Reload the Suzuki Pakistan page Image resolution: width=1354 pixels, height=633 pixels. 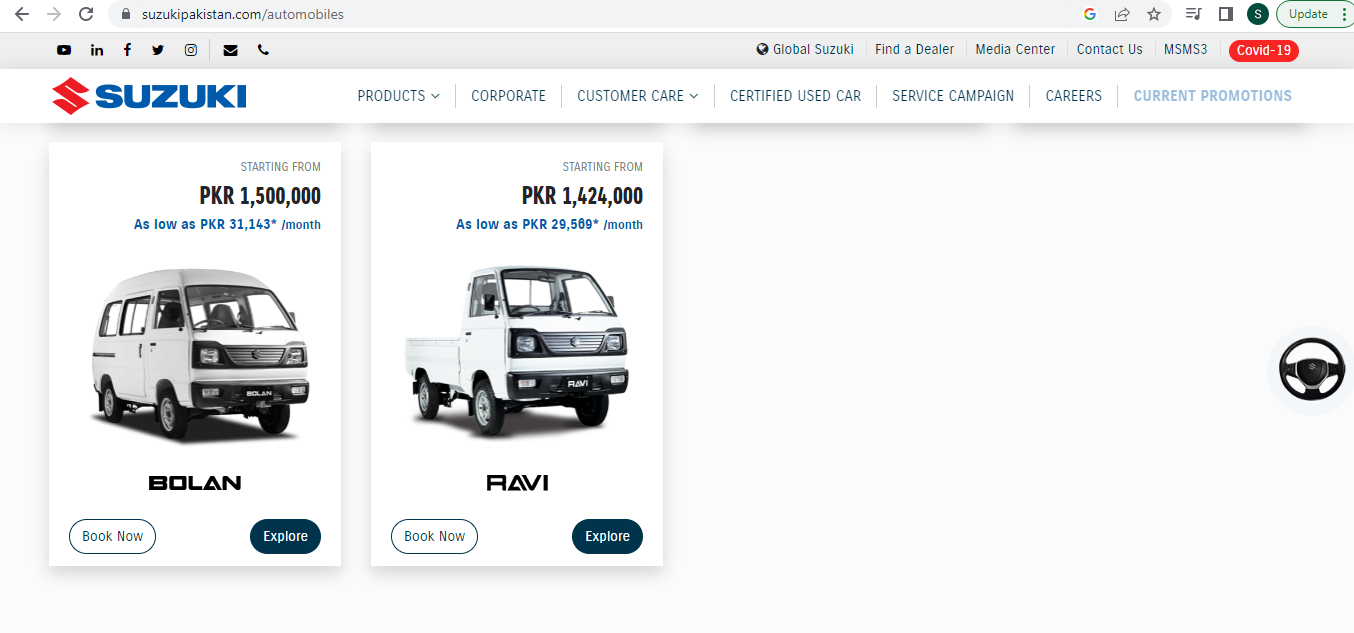[x=86, y=14]
